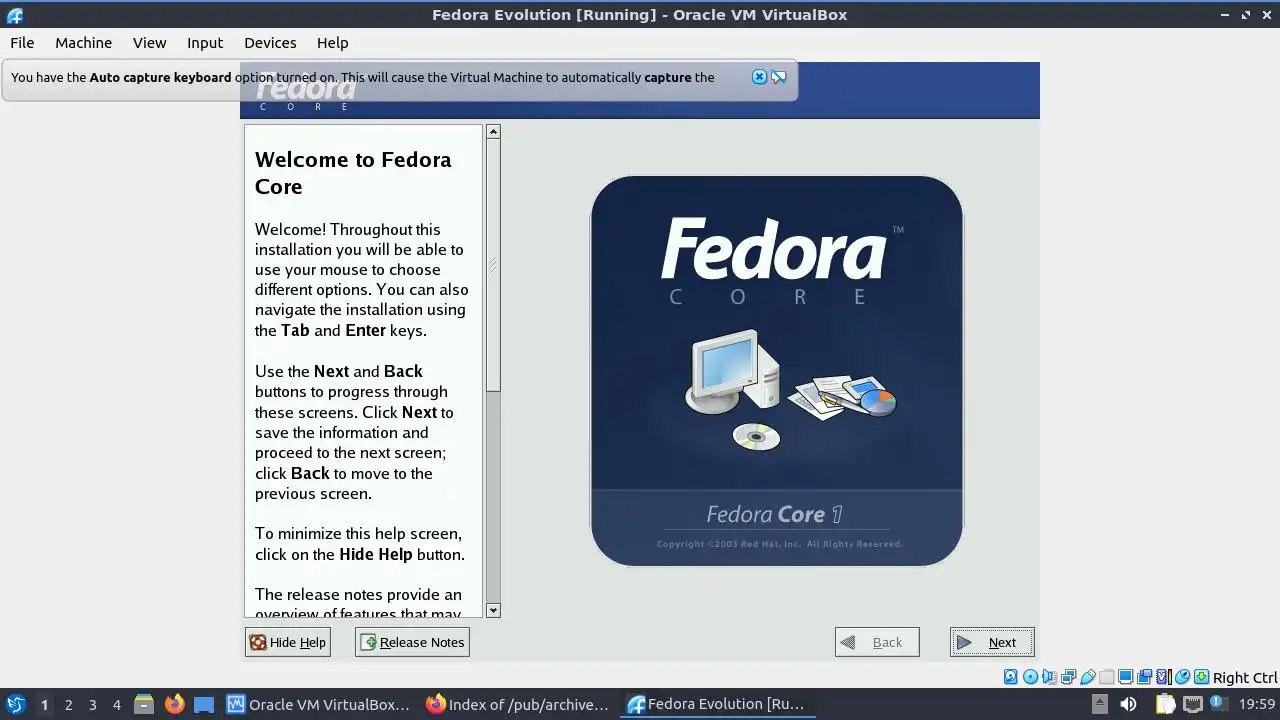Open the clipboard manager tray icon
1280x720 pixels.
click(1165, 704)
